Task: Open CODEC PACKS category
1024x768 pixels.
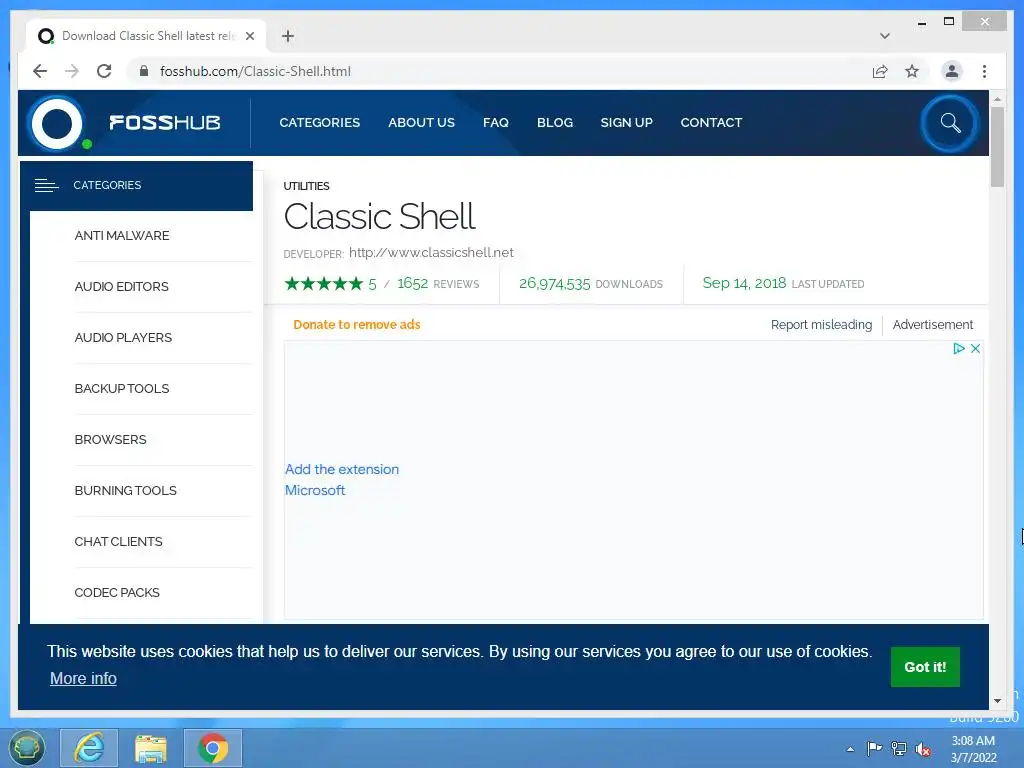Action: point(117,592)
